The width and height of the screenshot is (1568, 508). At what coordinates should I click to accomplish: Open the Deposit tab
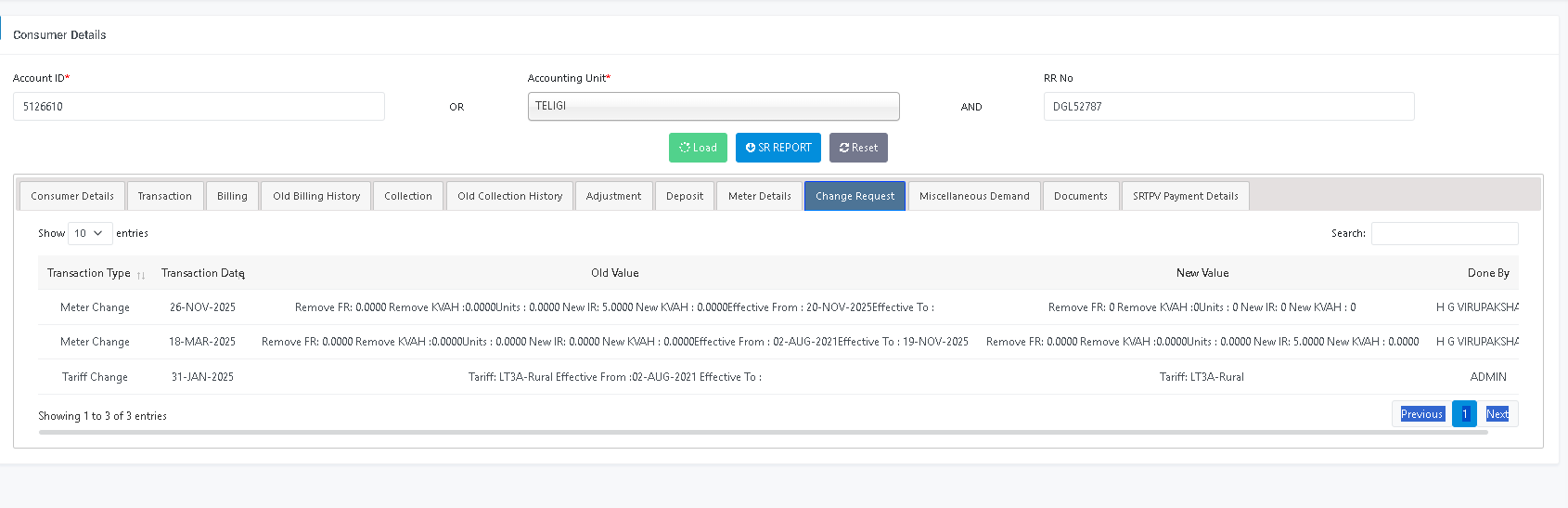(685, 196)
